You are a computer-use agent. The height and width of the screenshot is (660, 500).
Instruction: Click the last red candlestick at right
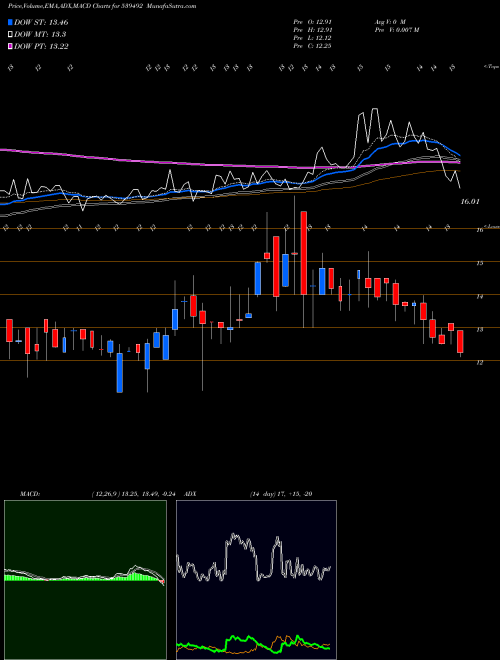pyautogui.click(x=460, y=341)
